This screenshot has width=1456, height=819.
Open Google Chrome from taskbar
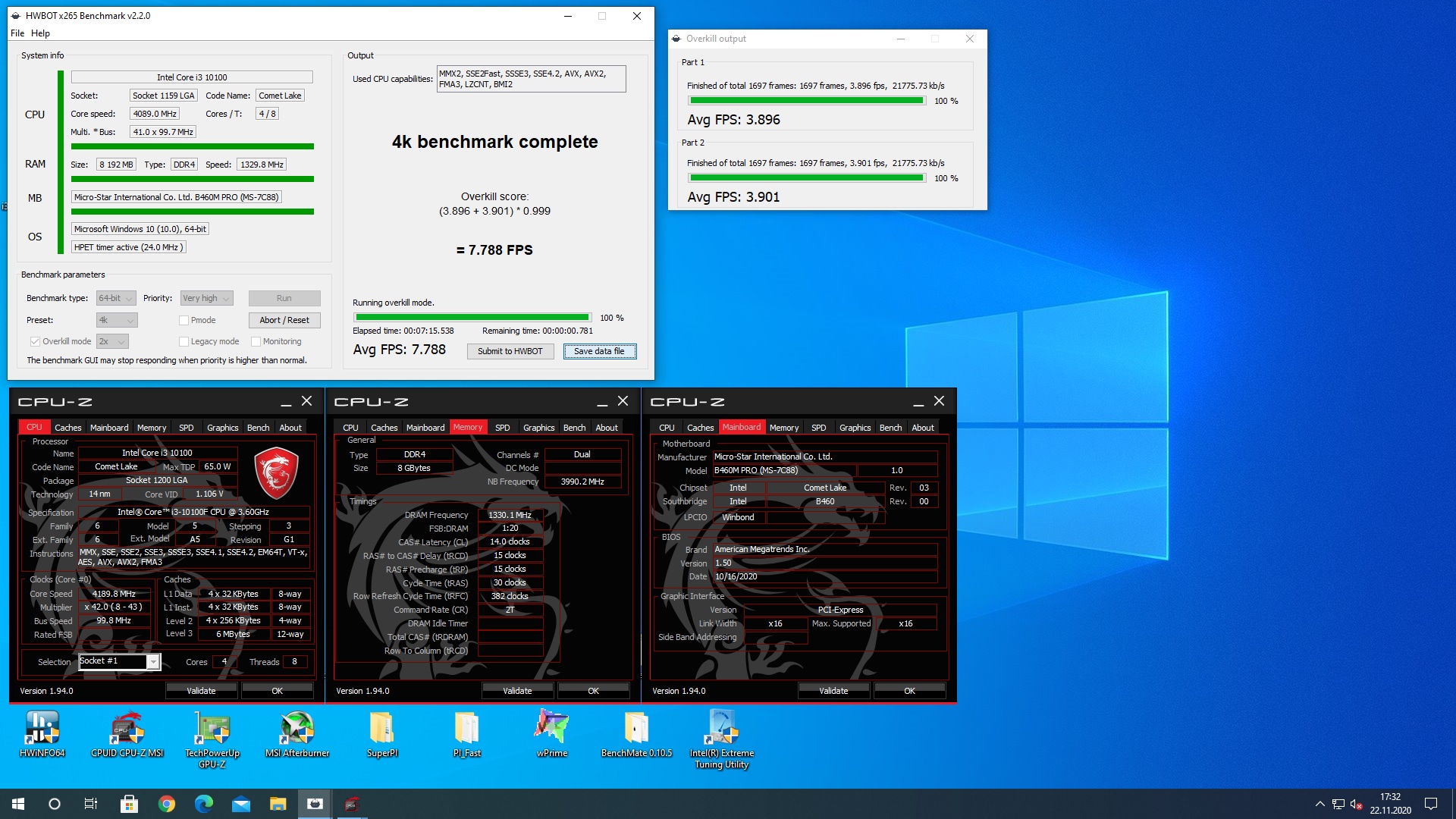pyautogui.click(x=166, y=804)
